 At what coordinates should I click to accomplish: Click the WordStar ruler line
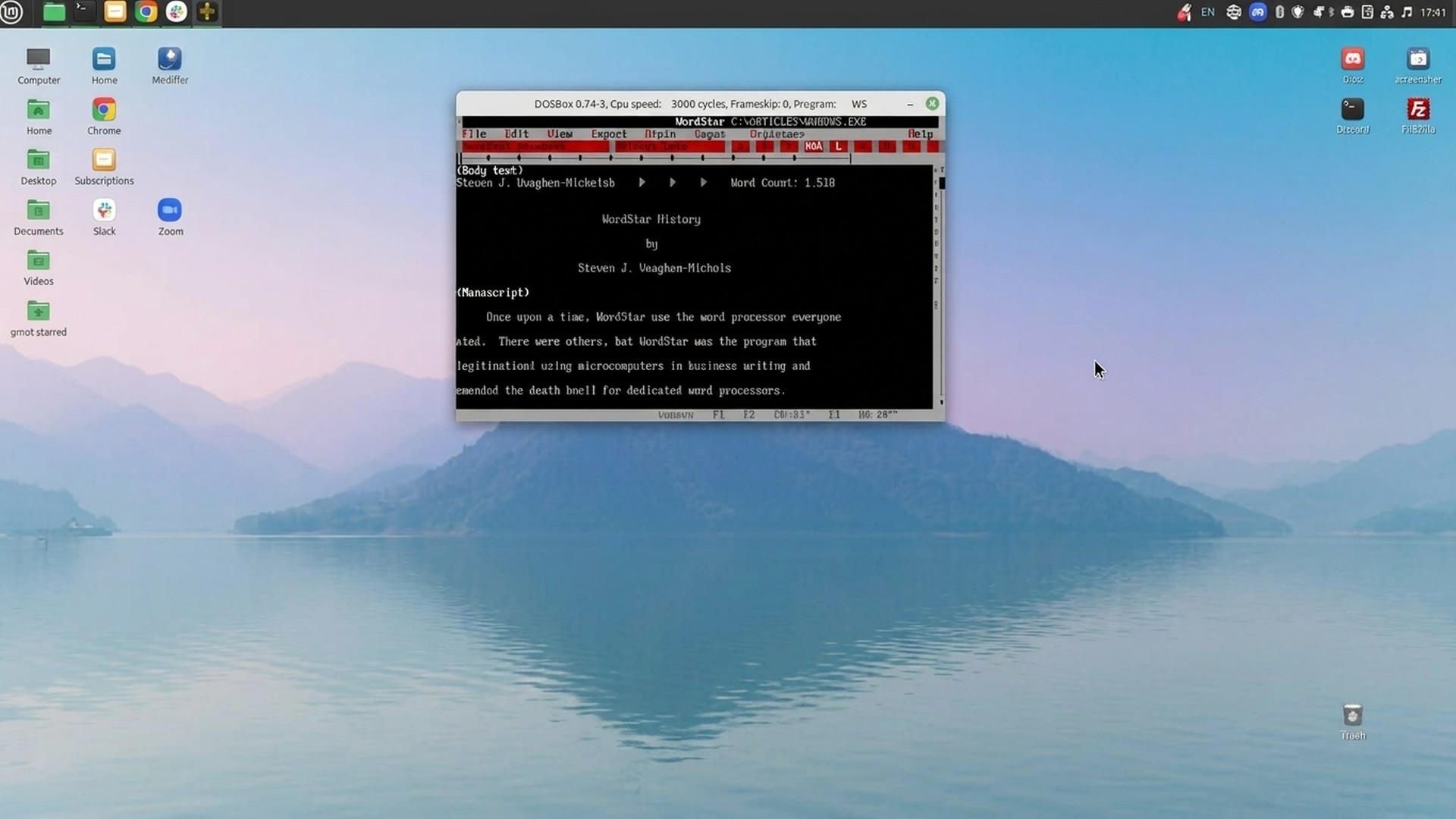[655, 158]
